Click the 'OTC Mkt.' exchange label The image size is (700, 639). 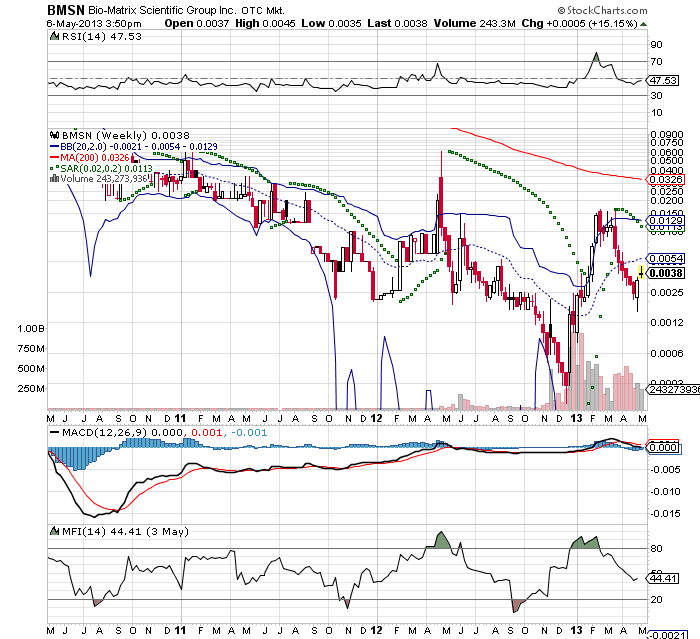262,10
